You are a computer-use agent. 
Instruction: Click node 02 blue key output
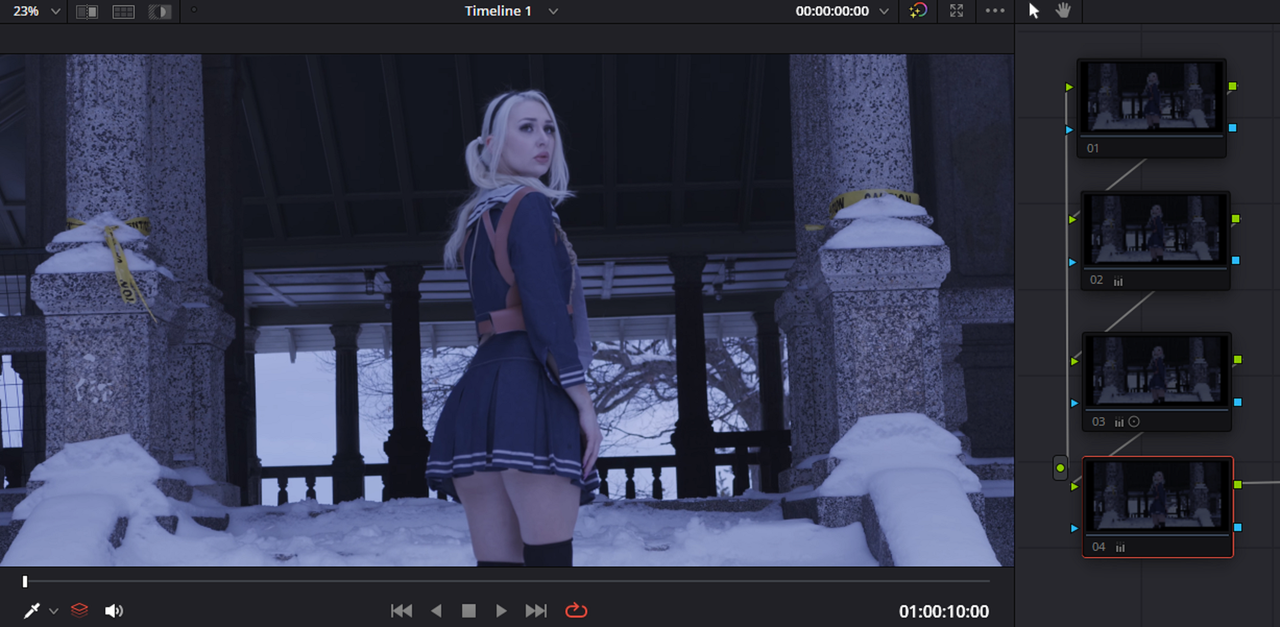(1236, 260)
